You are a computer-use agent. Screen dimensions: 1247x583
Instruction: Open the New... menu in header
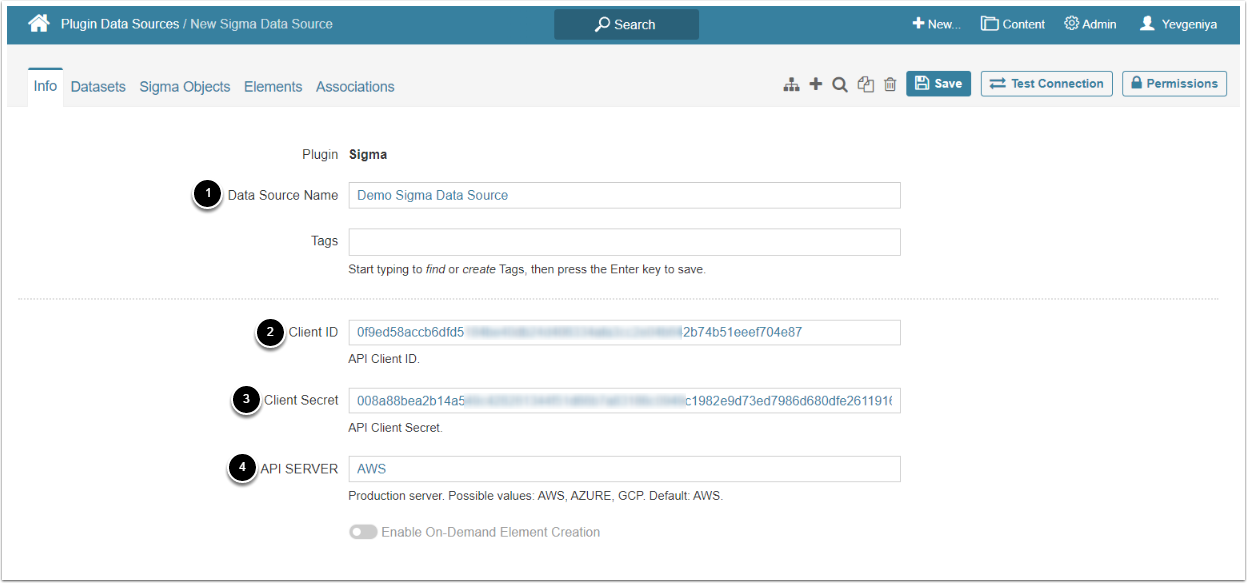[936, 24]
